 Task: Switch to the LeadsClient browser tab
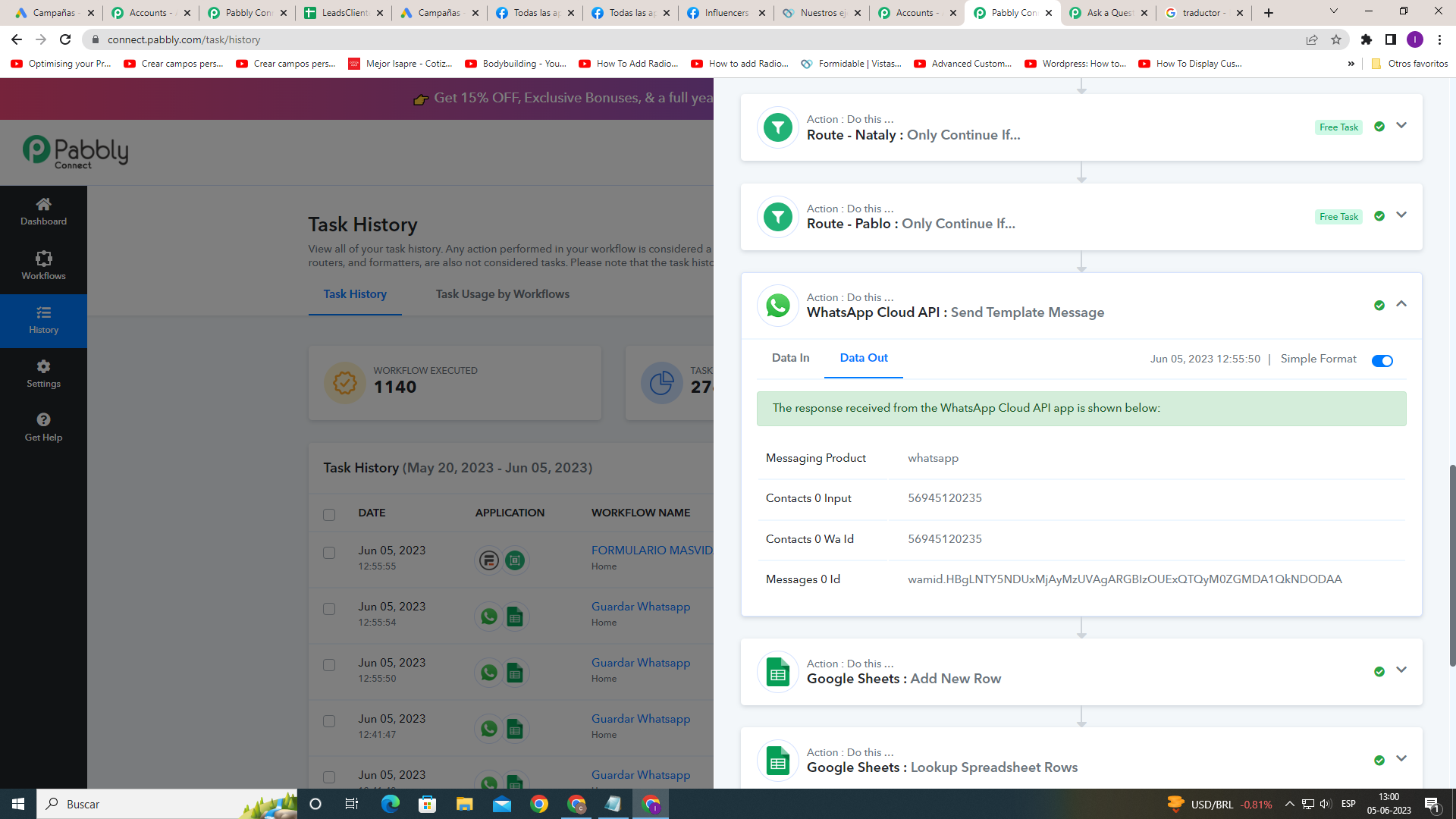tap(344, 13)
